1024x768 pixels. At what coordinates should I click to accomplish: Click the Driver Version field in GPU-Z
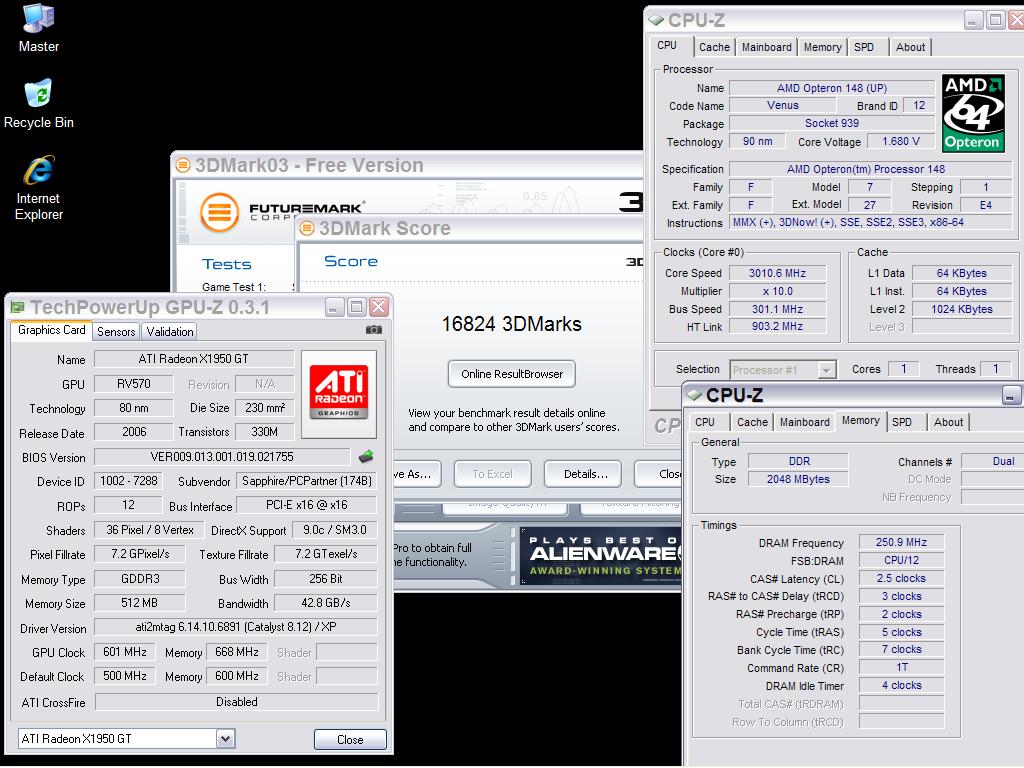236,628
